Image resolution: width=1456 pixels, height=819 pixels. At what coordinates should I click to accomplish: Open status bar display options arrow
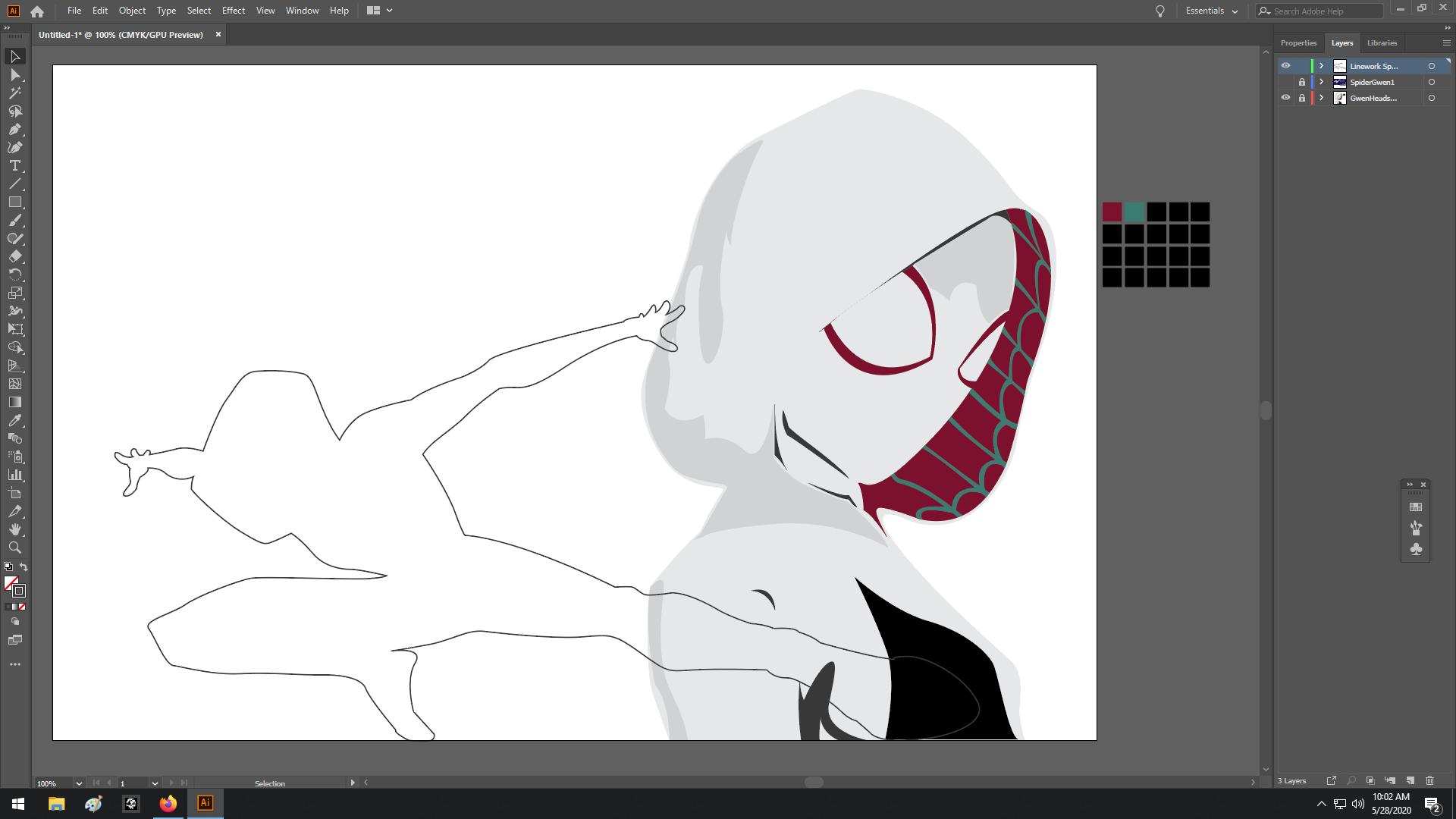point(353,783)
